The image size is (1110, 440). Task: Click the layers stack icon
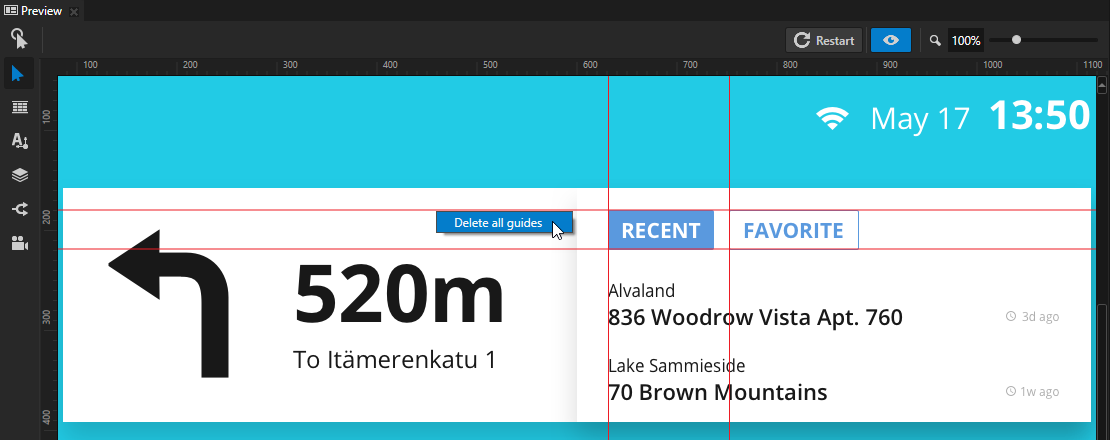tap(19, 175)
